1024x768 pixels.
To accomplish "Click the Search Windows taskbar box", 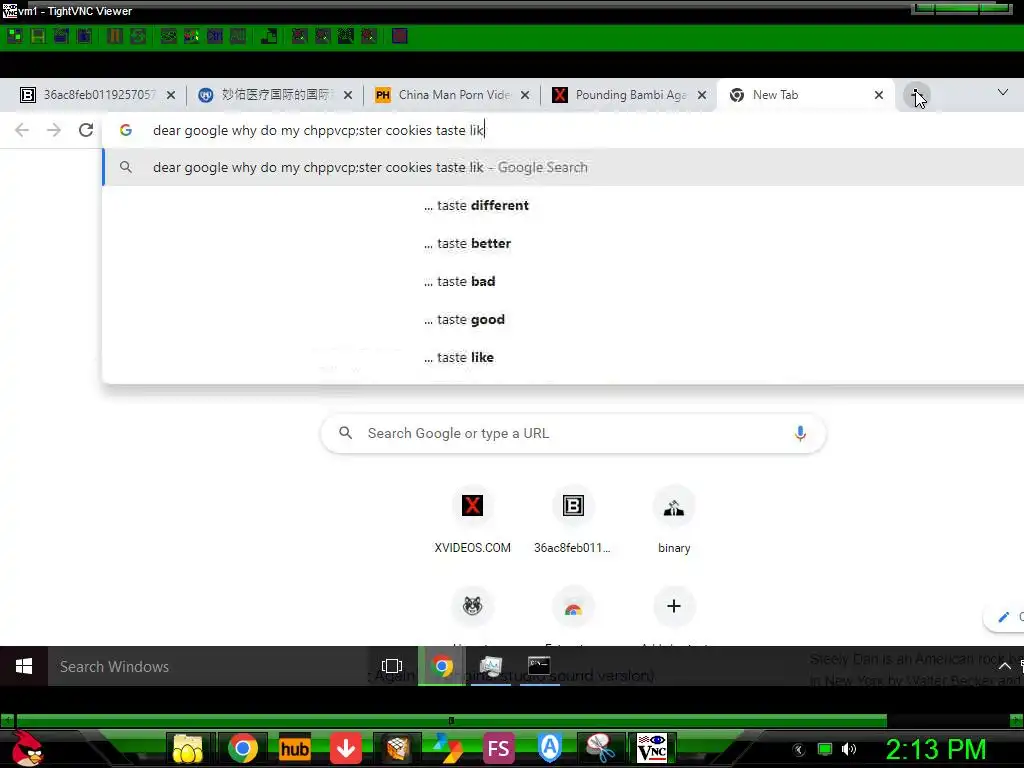I will 209,666.
